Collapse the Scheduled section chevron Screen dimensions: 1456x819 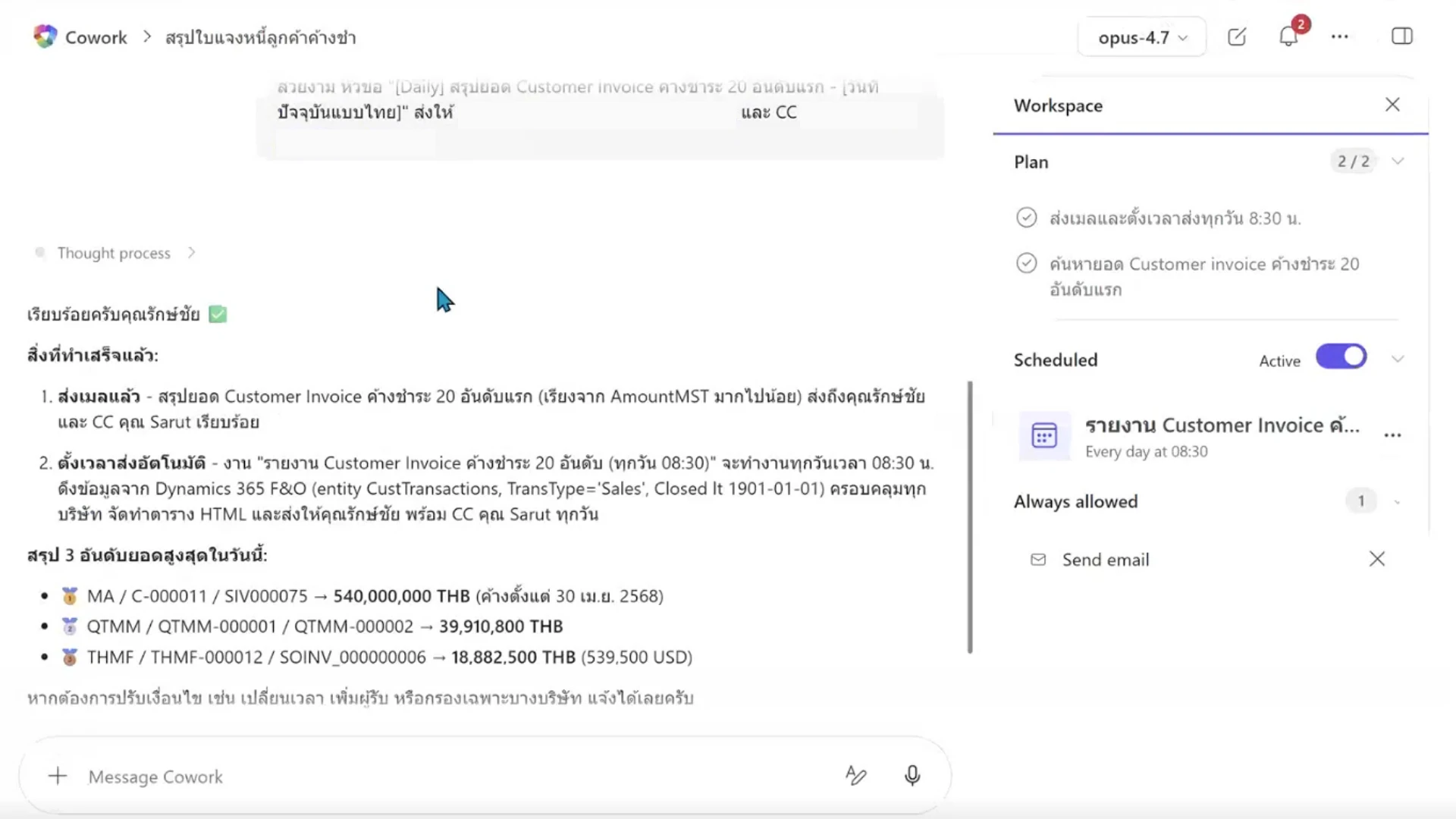click(1398, 359)
